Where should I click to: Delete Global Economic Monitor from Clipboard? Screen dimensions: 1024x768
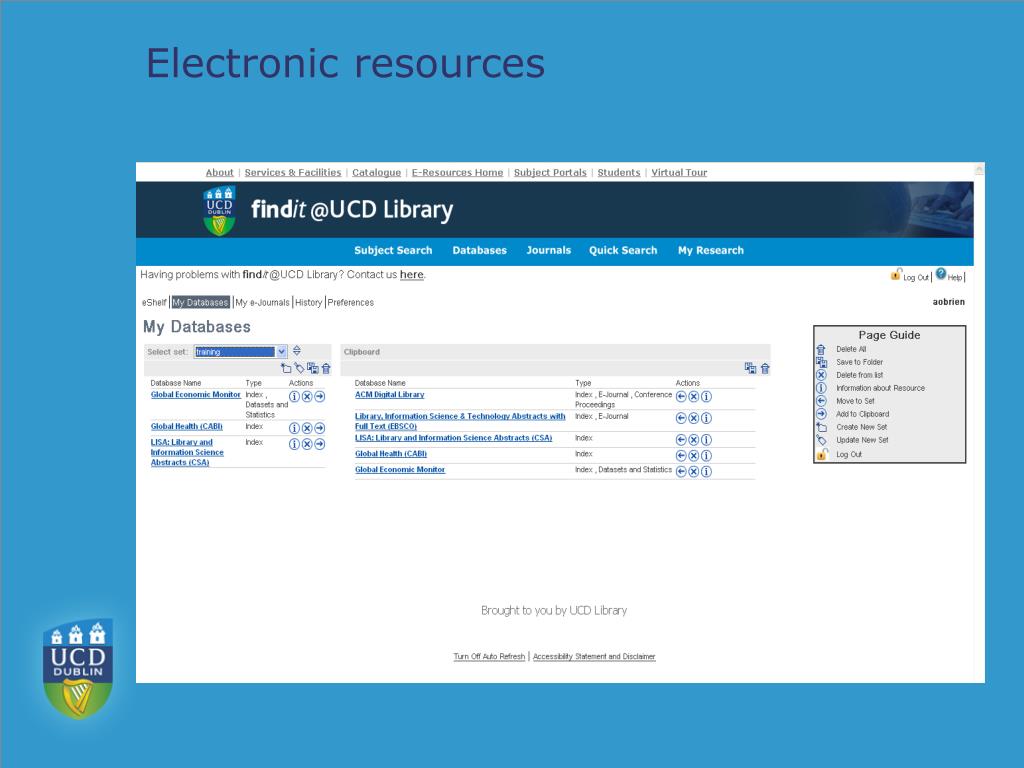(694, 472)
